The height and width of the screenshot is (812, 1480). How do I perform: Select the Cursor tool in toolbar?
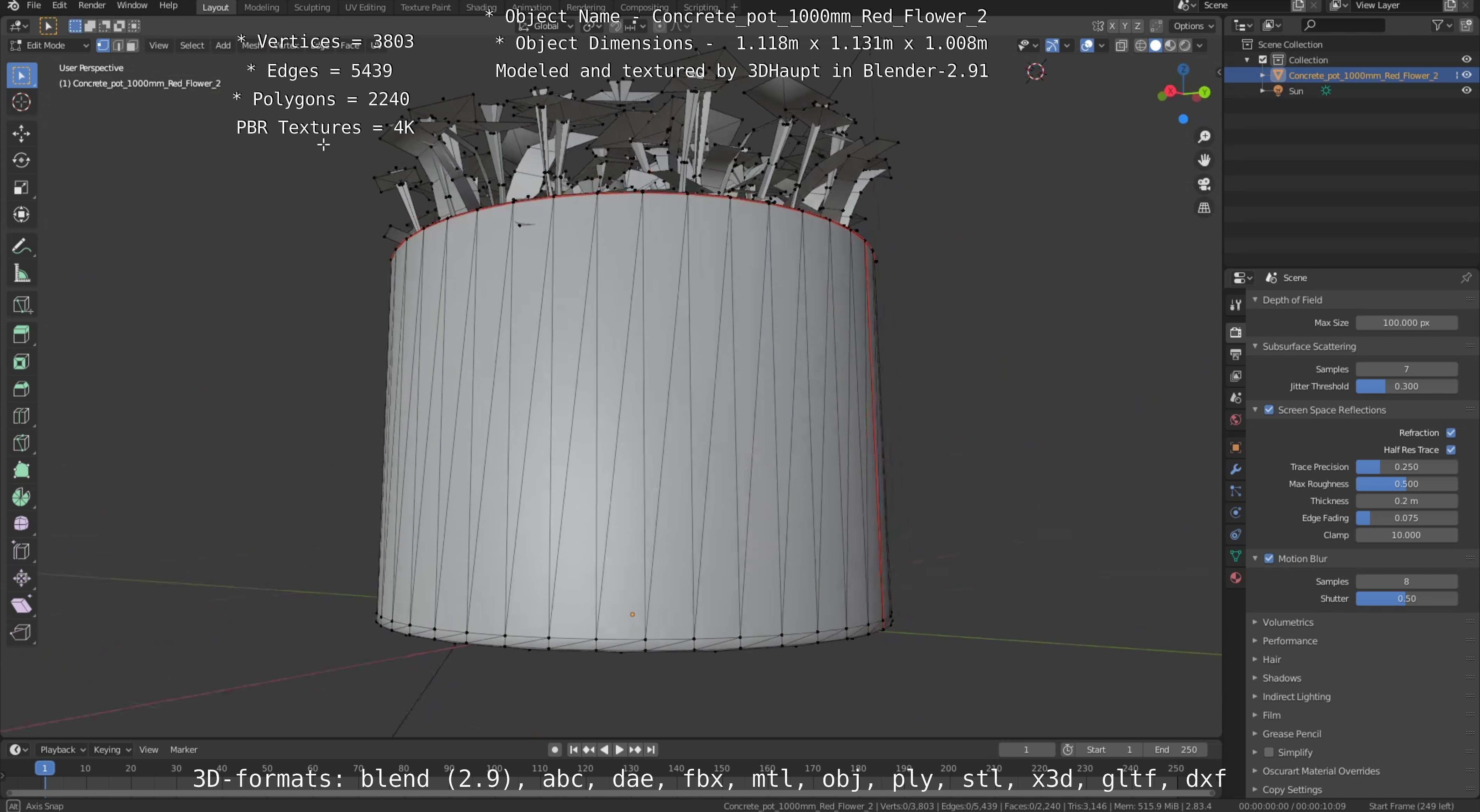point(21,102)
